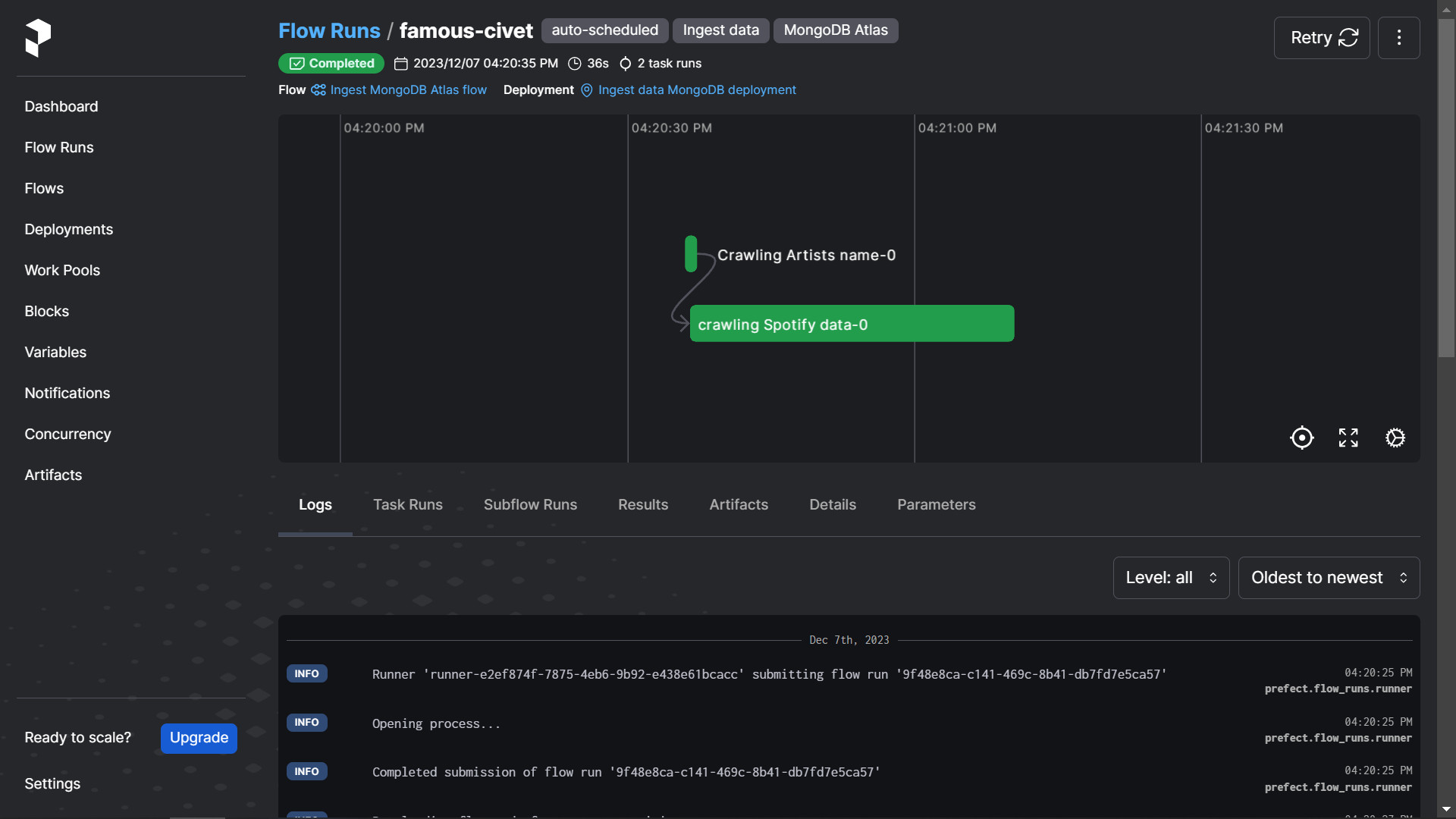Recenter the timeline graph view
1456x819 pixels.
tap(1301, 438)
